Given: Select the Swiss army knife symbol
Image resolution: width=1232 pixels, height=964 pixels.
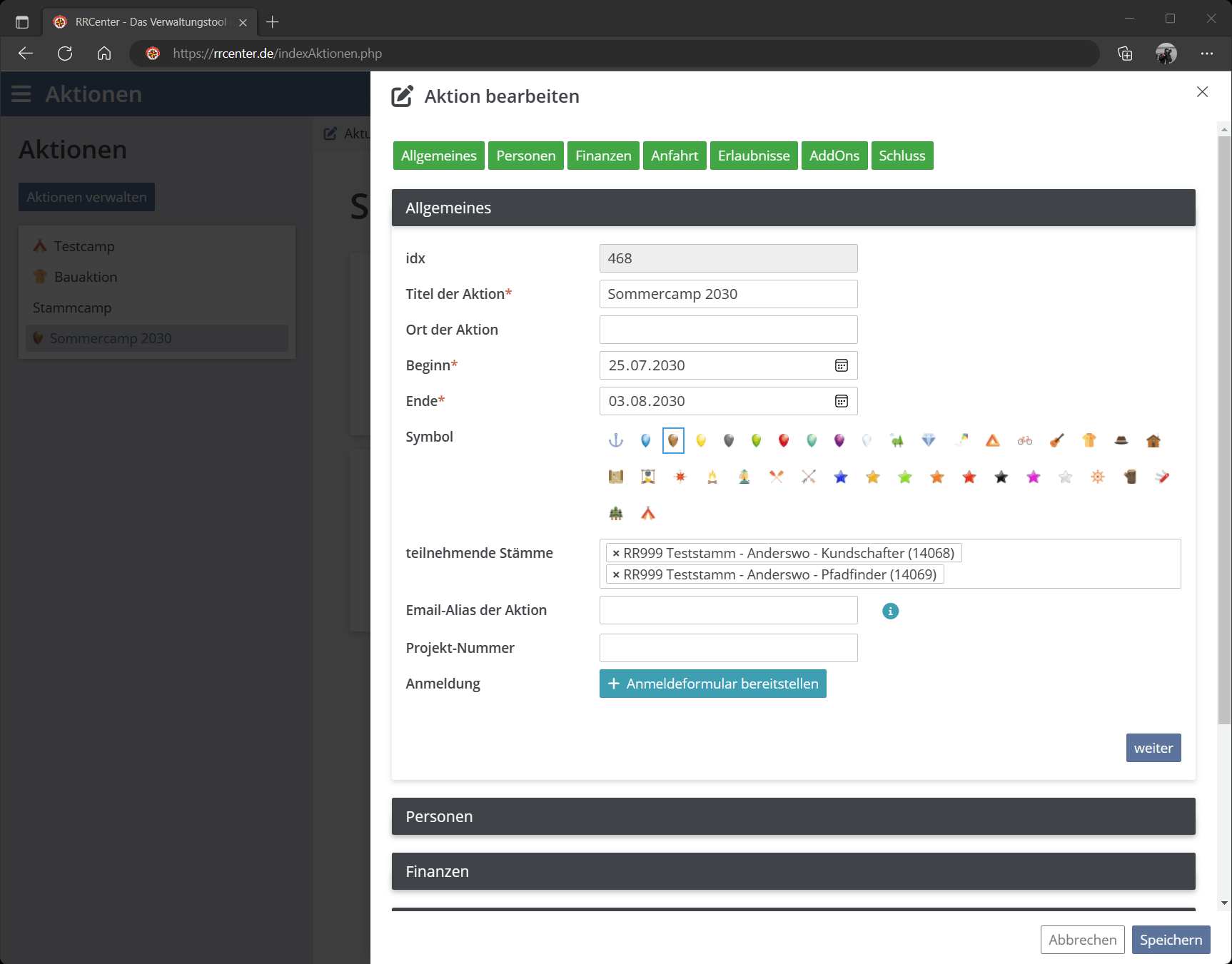Looking at the screenshot, I should click(1162, 477).
